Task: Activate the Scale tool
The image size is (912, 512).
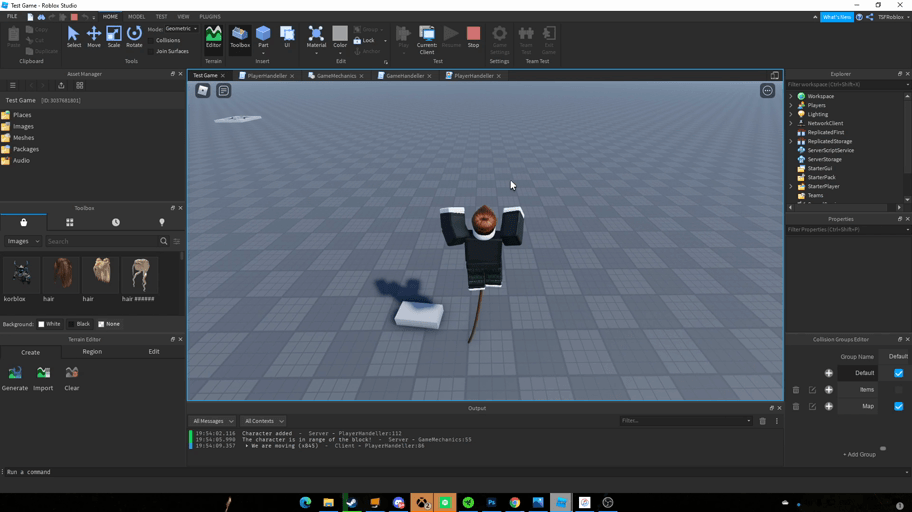Action: coord(114,37)
